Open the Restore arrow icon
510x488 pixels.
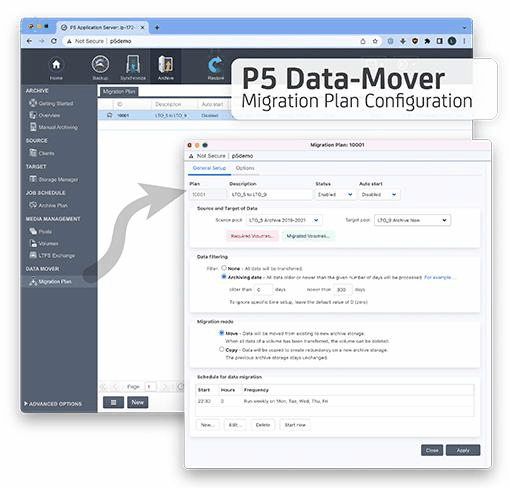[216, 65]
